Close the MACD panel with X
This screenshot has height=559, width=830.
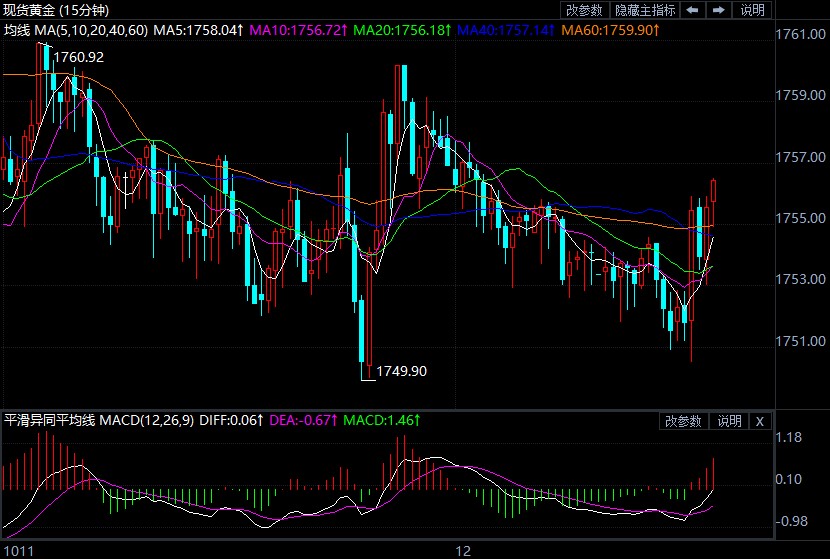[x=760, y=421]
